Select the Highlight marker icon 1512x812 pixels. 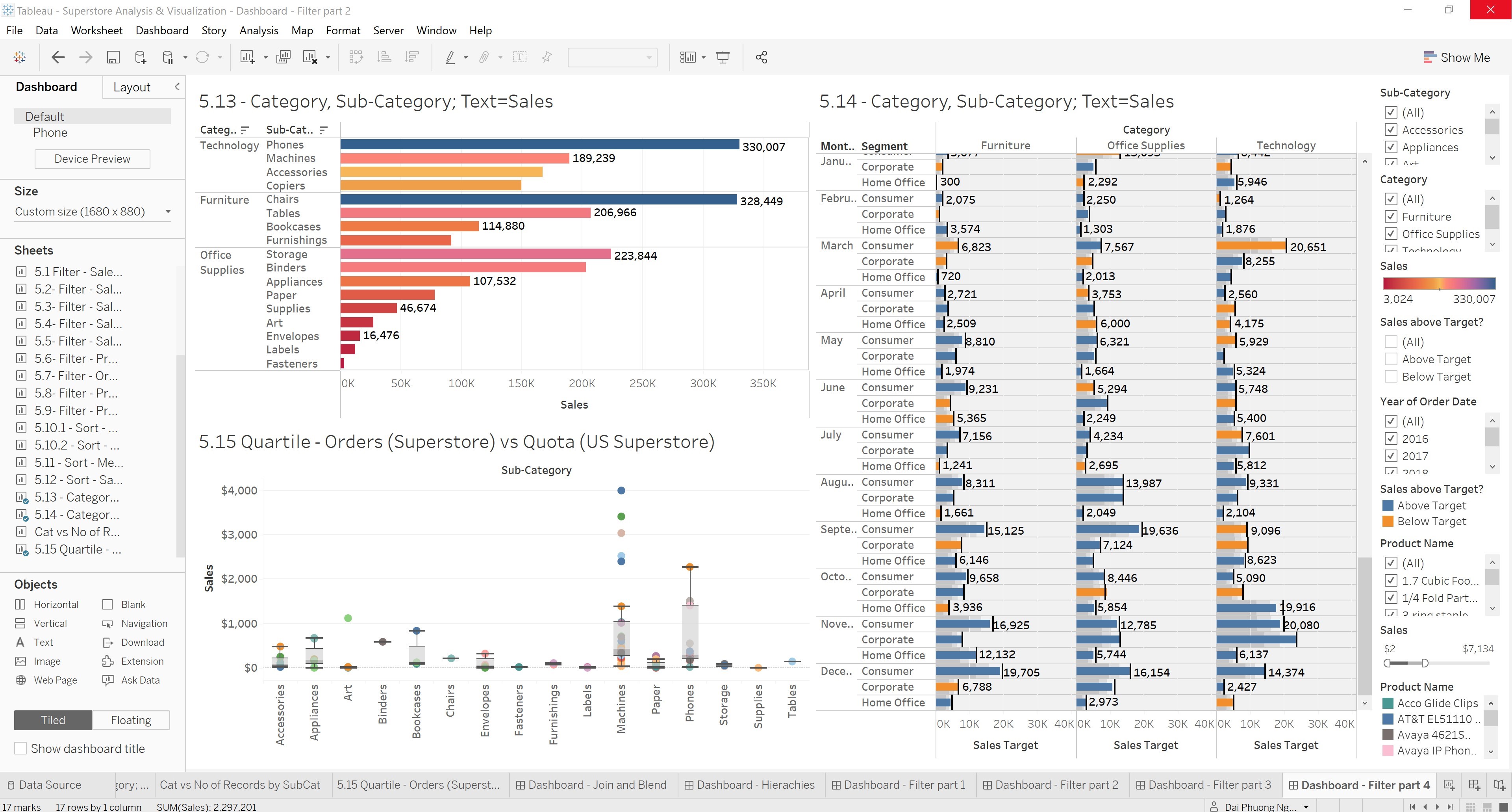(x=450, y=57)
